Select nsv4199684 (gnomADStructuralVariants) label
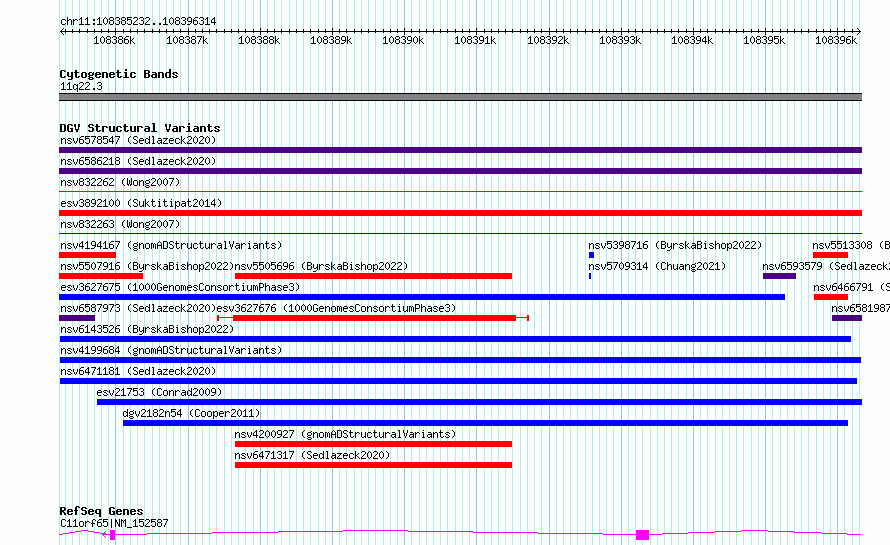 tap(171, 350)
